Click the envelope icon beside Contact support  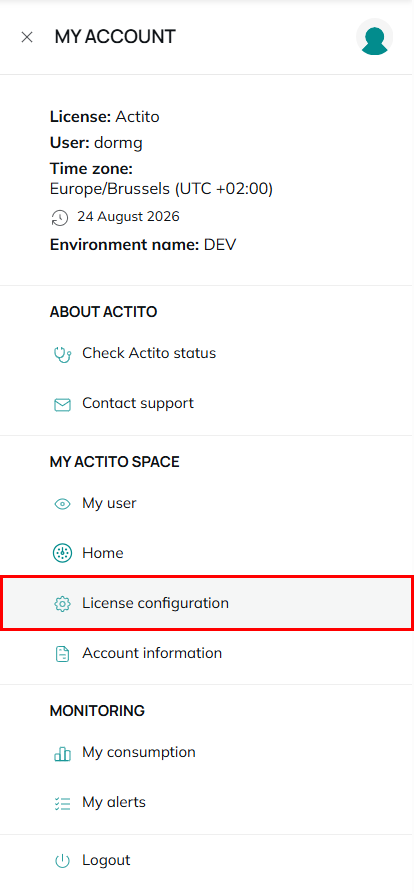pos(62,405)
